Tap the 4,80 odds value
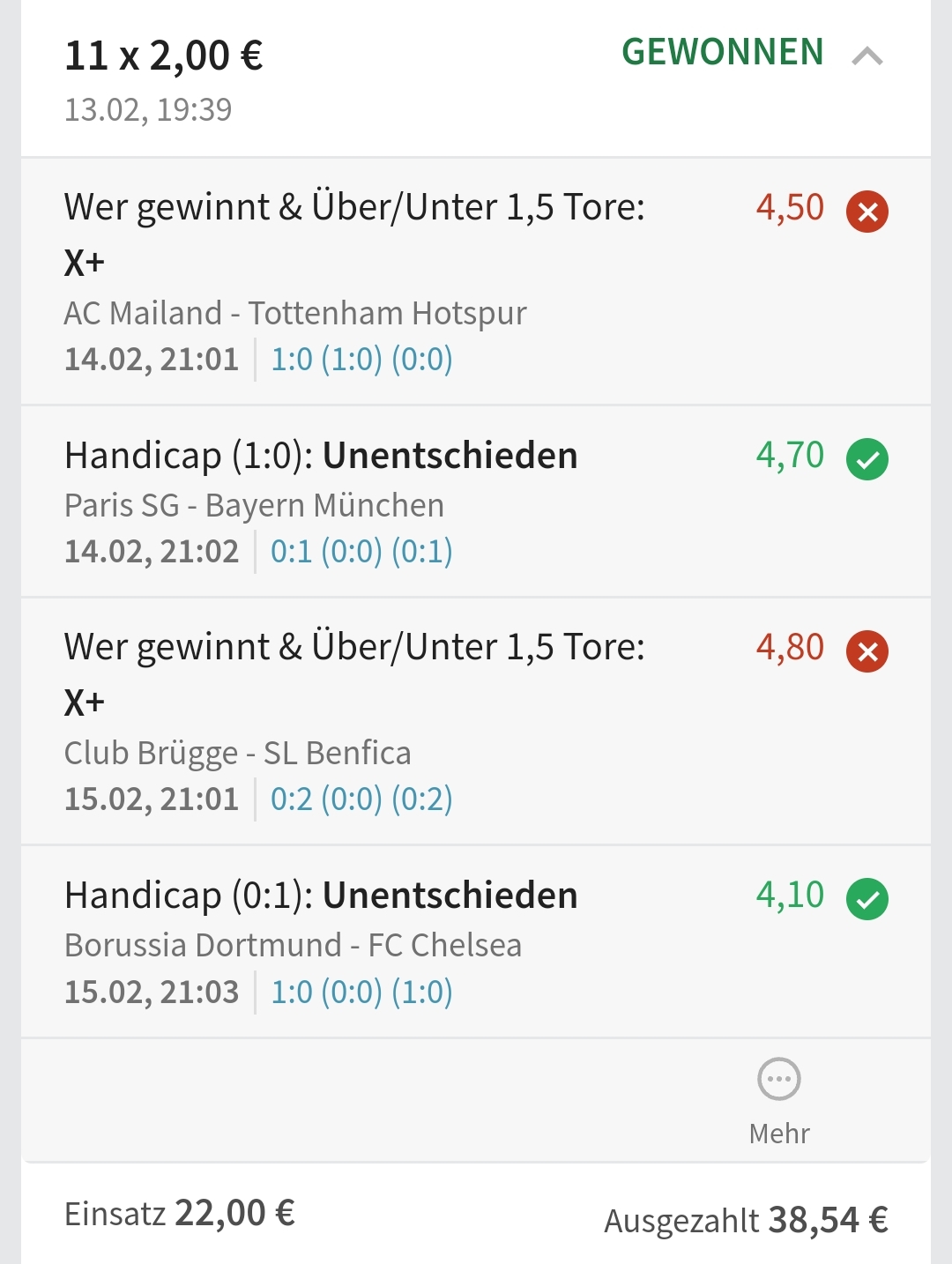The height and width of the screenshot is (1264, 952). (790, 648)
